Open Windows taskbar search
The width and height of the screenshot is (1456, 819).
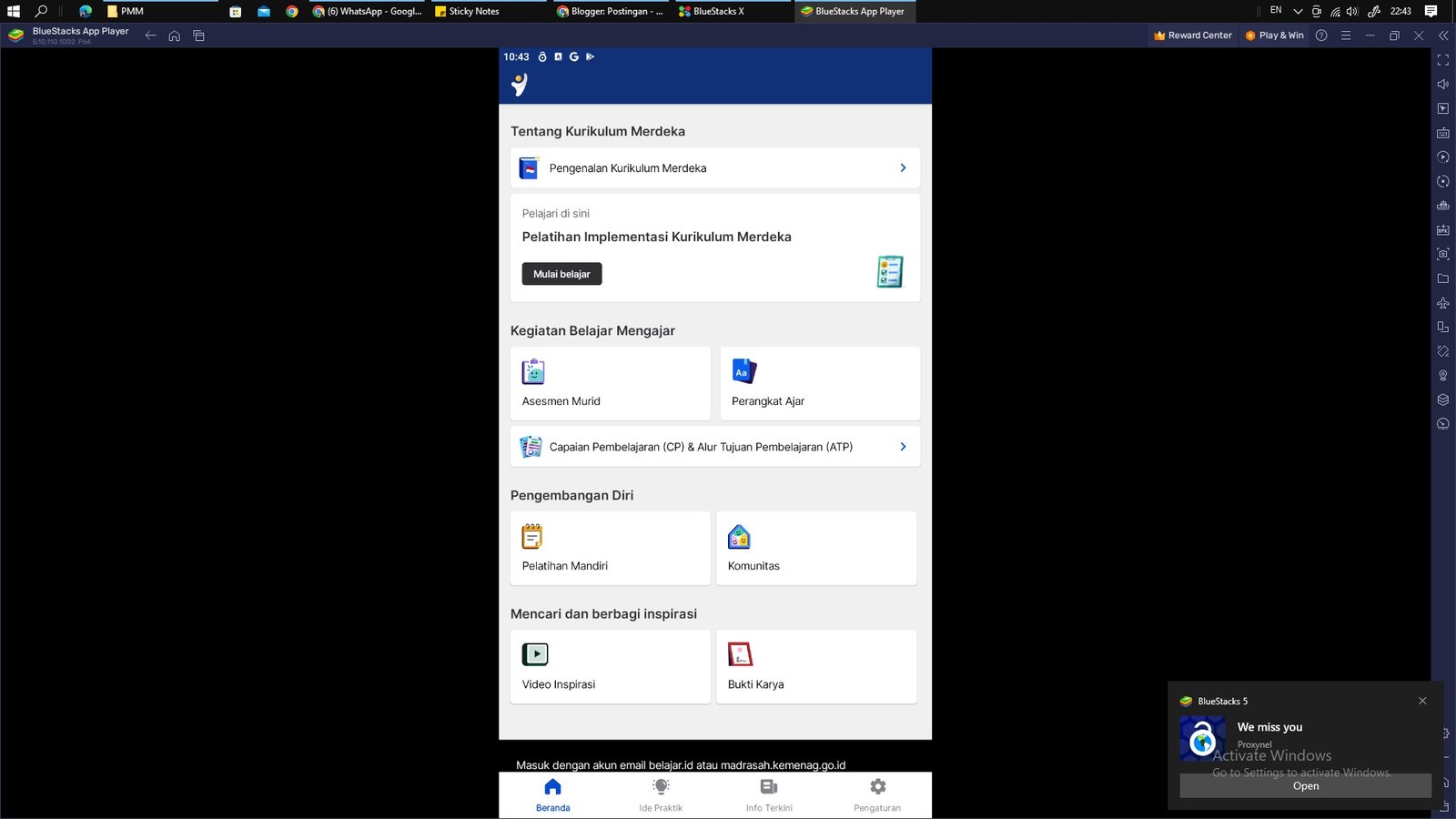pos(41,11)
